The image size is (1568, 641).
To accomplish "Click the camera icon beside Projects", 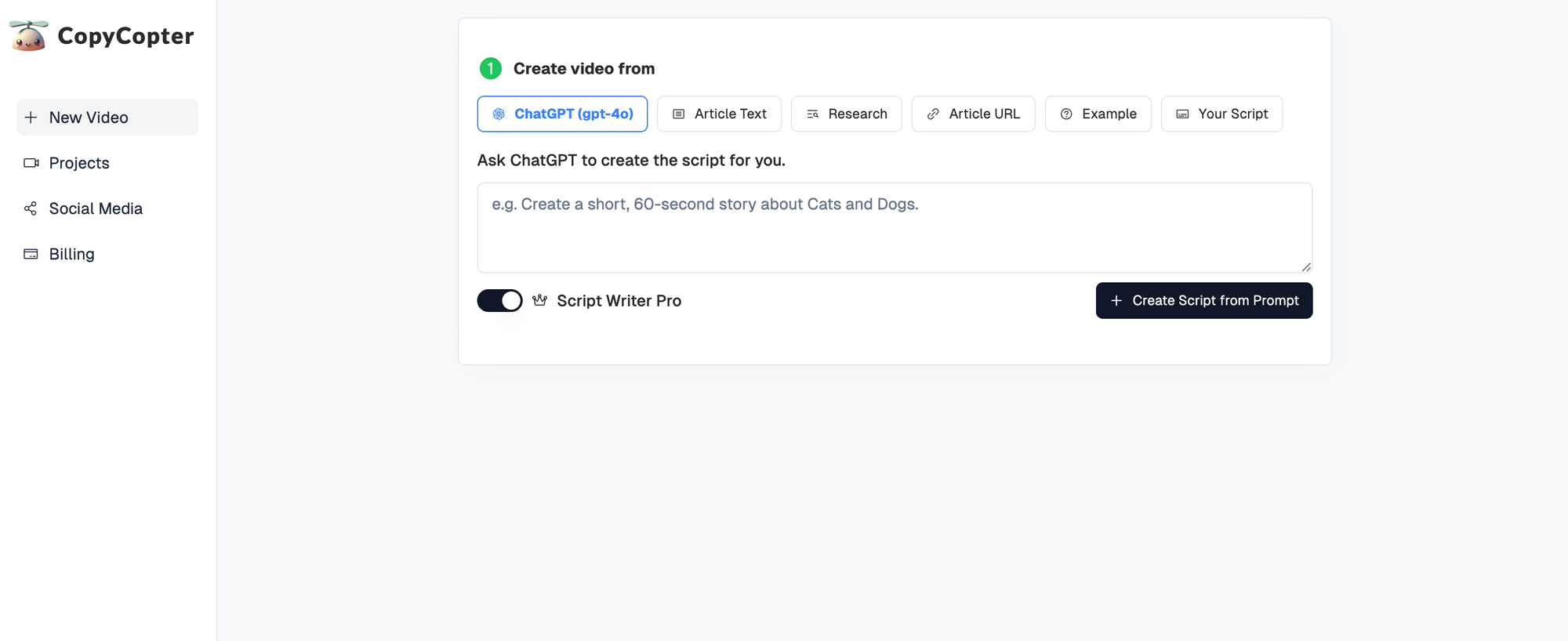I will tap(31, 163).
